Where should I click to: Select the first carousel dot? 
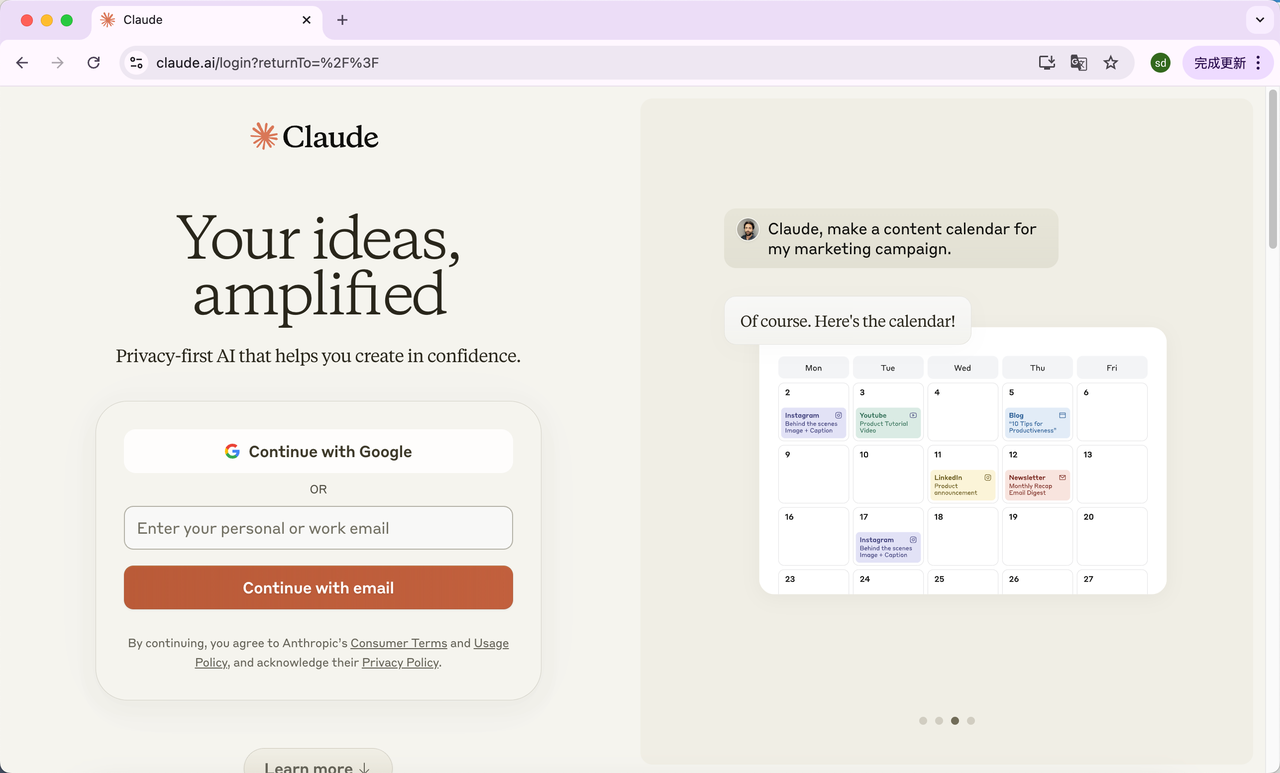(923, 720)
